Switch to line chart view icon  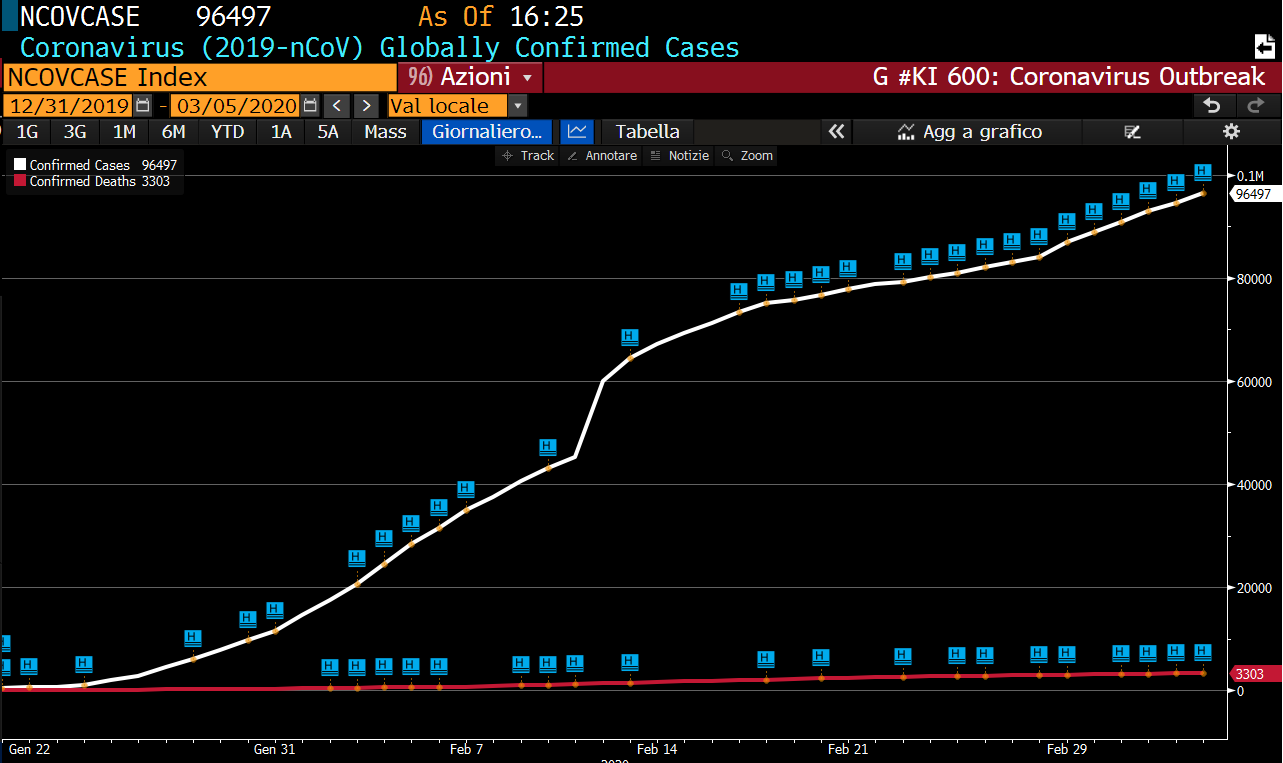pyautogui.click(x=576, y=131)
